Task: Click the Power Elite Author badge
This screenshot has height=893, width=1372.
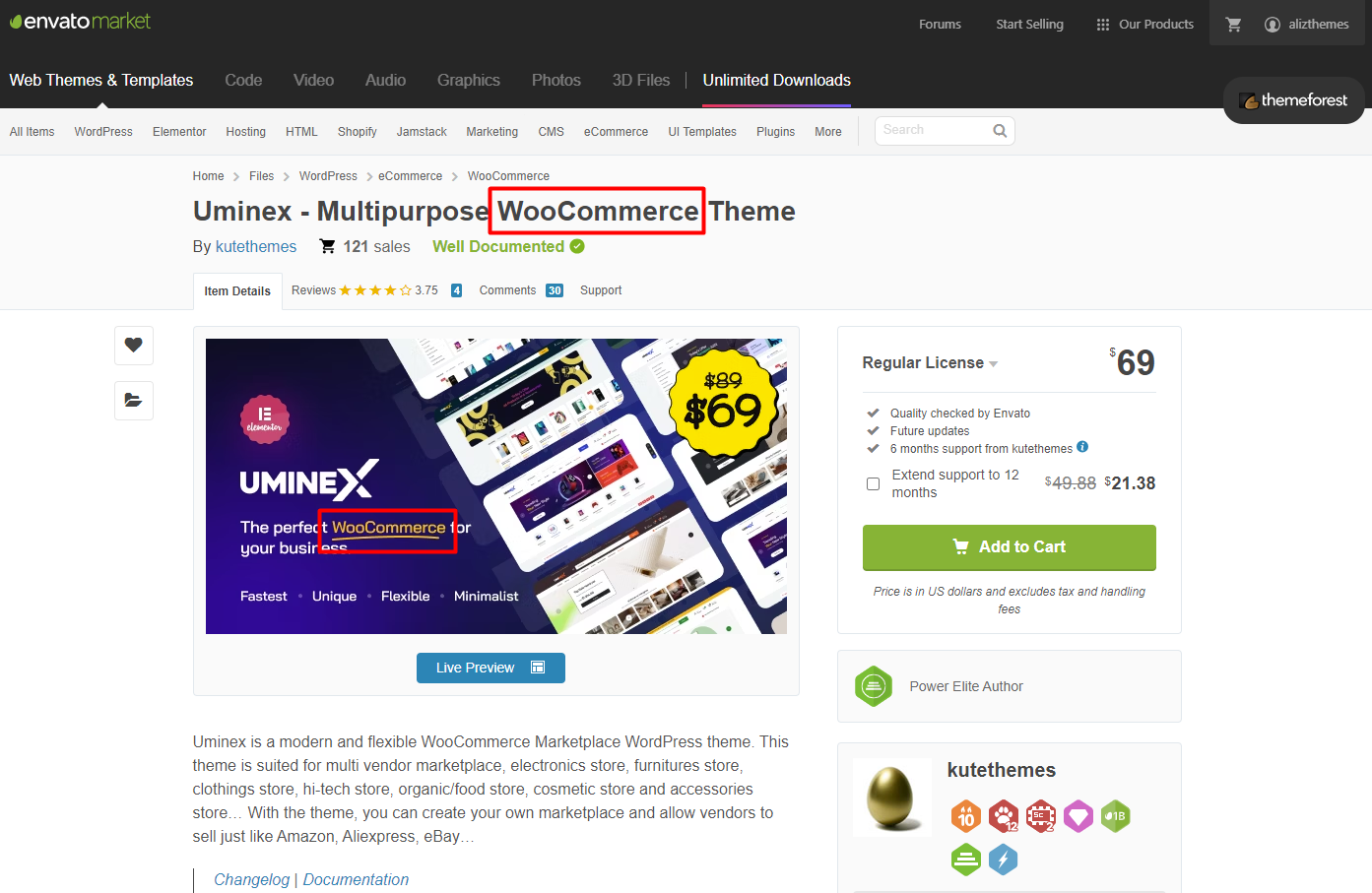Action: click(x=874, y=686)
